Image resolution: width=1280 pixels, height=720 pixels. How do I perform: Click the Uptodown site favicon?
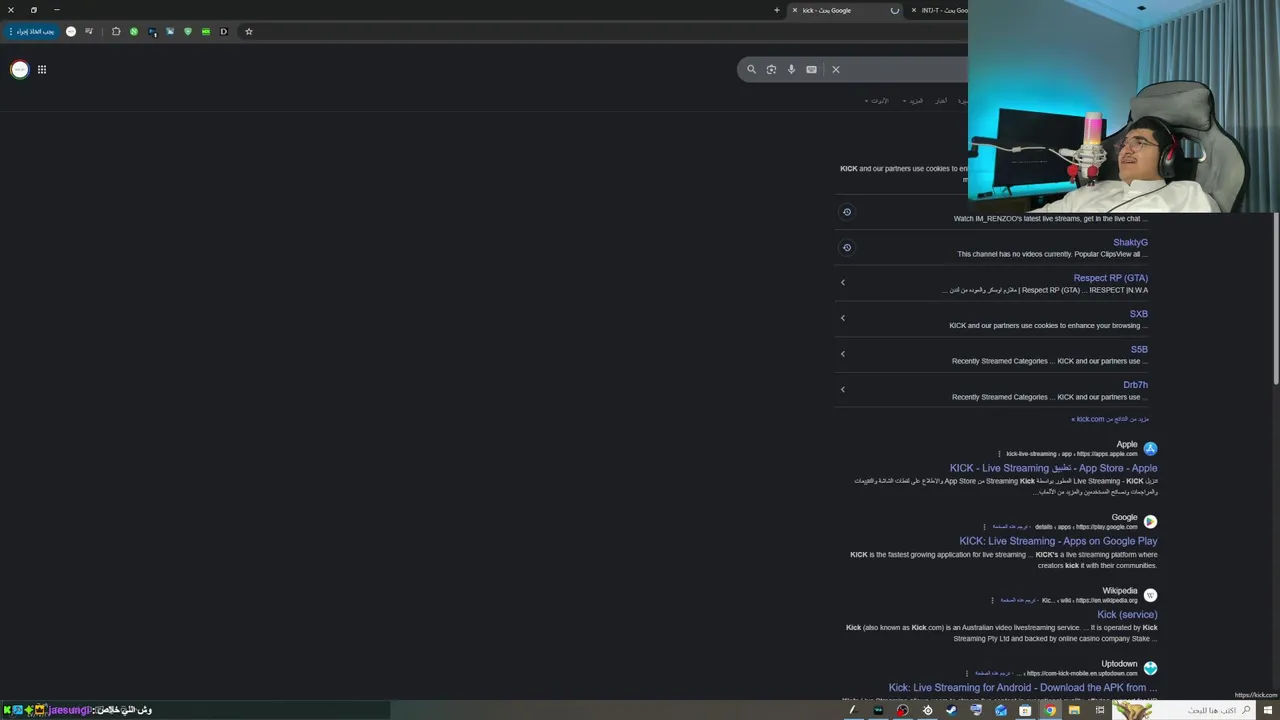coord(1150,668)
